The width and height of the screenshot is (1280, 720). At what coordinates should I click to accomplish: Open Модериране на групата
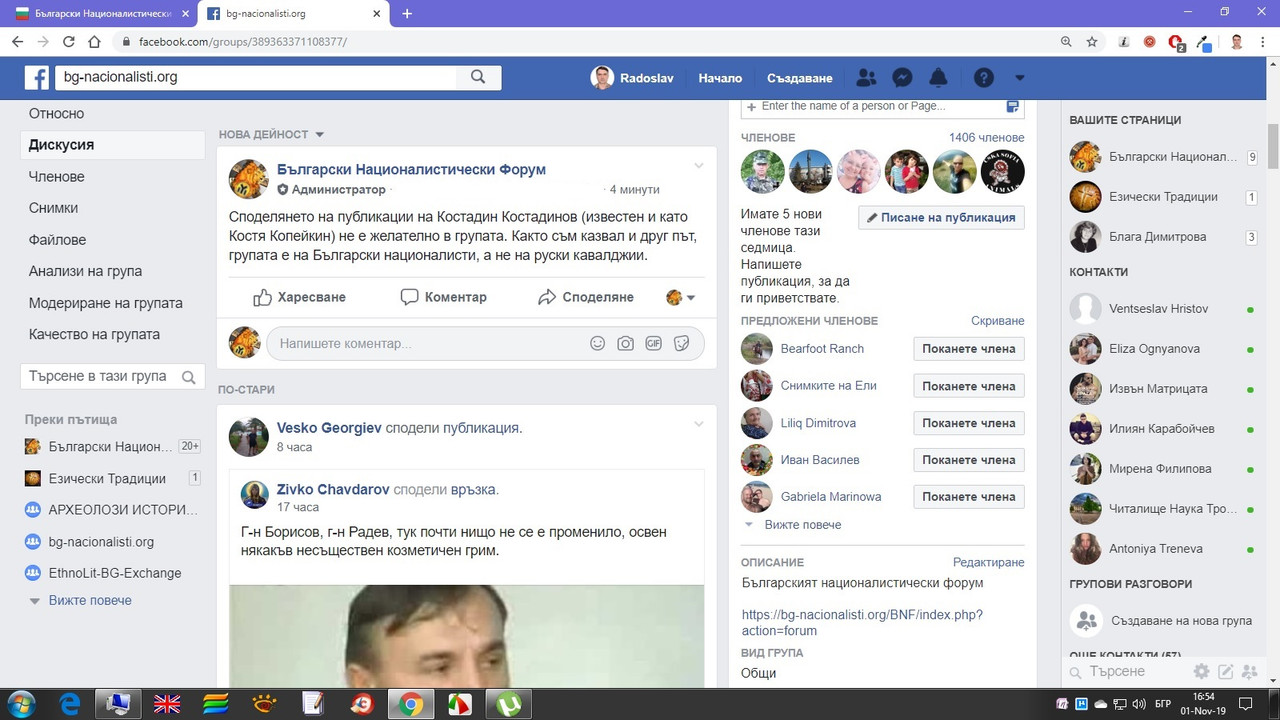pyautogui.click(x=105, y=303)
